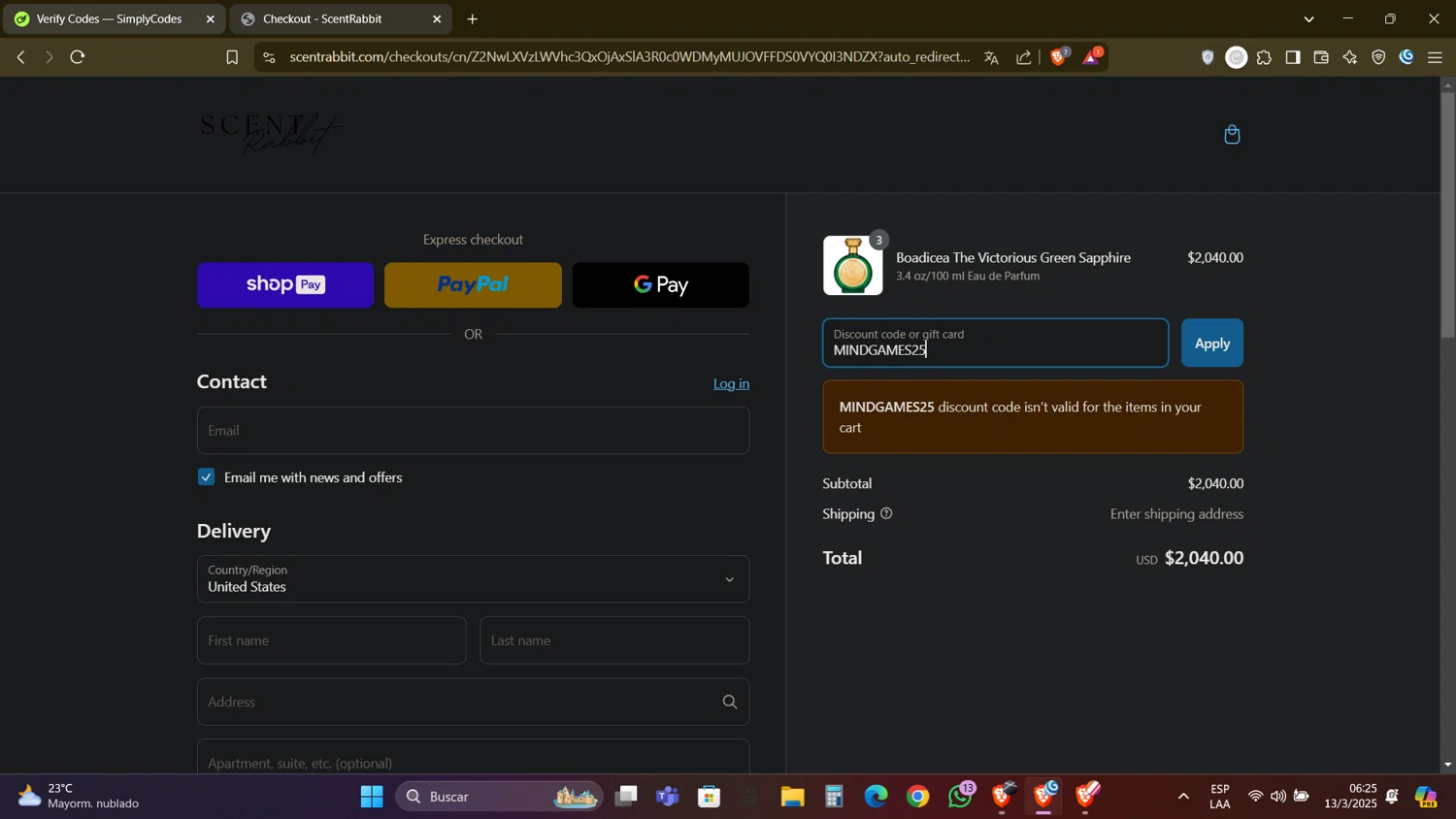The width and height of the screenshot is (1456, 819).
Task: Check out with PayPal
Action: [x=473, y=284]
